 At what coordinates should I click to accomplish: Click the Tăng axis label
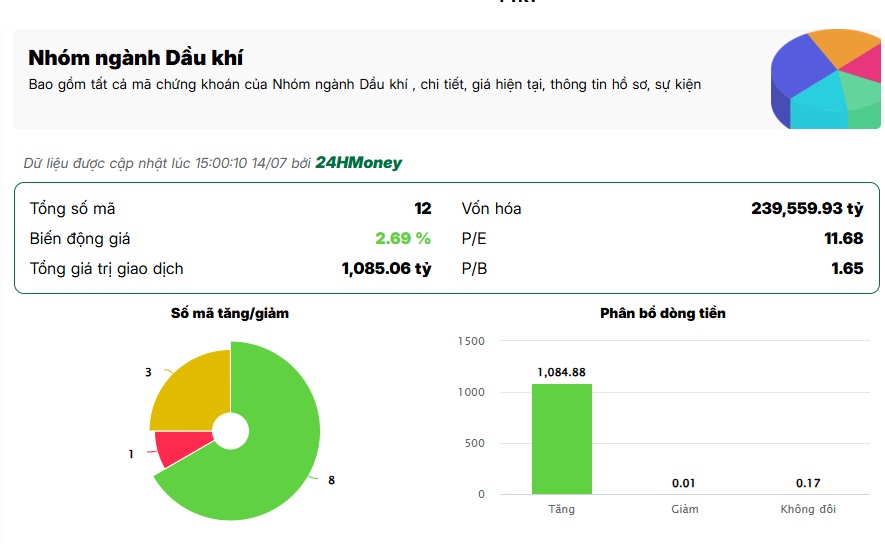click(562, 509)
